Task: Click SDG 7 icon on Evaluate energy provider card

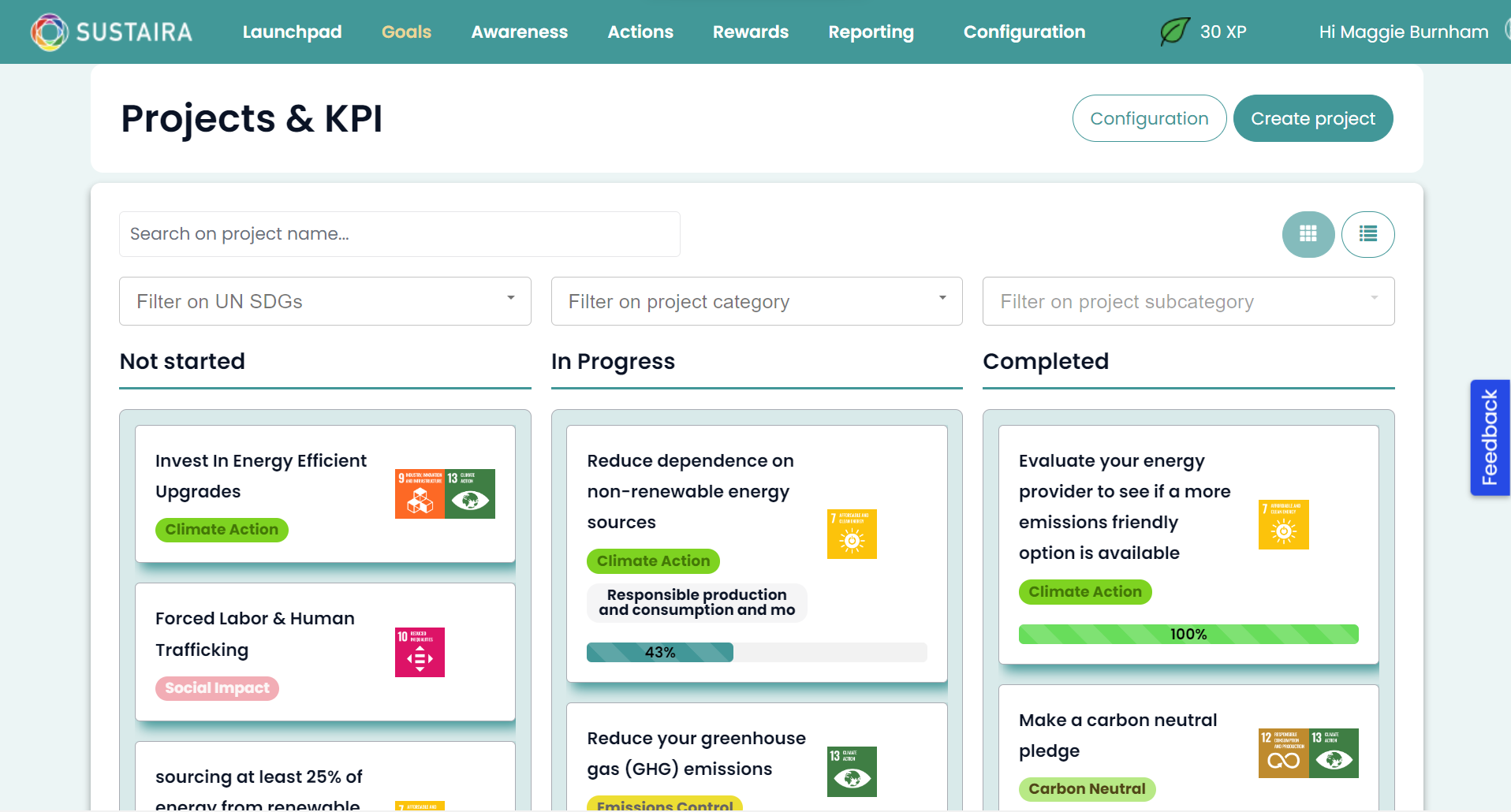Action: coord(1284,524)
